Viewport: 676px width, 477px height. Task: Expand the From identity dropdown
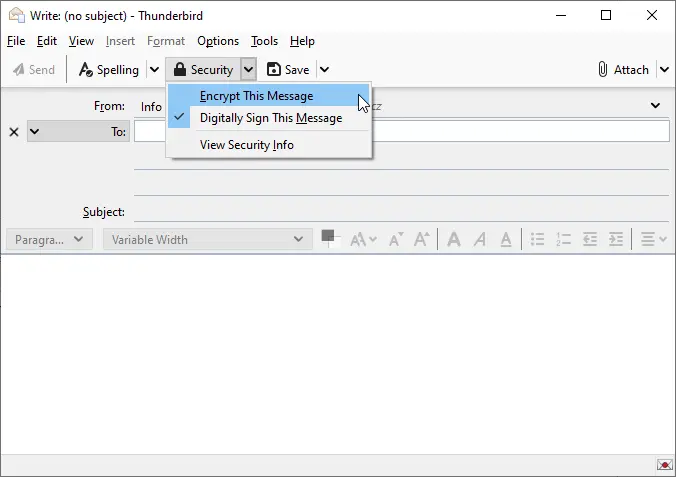click(655, 106)
